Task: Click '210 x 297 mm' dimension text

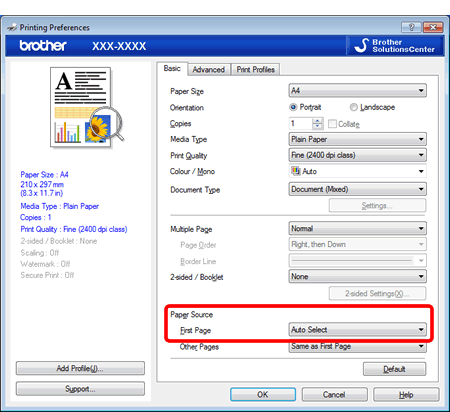Action: 42,184
